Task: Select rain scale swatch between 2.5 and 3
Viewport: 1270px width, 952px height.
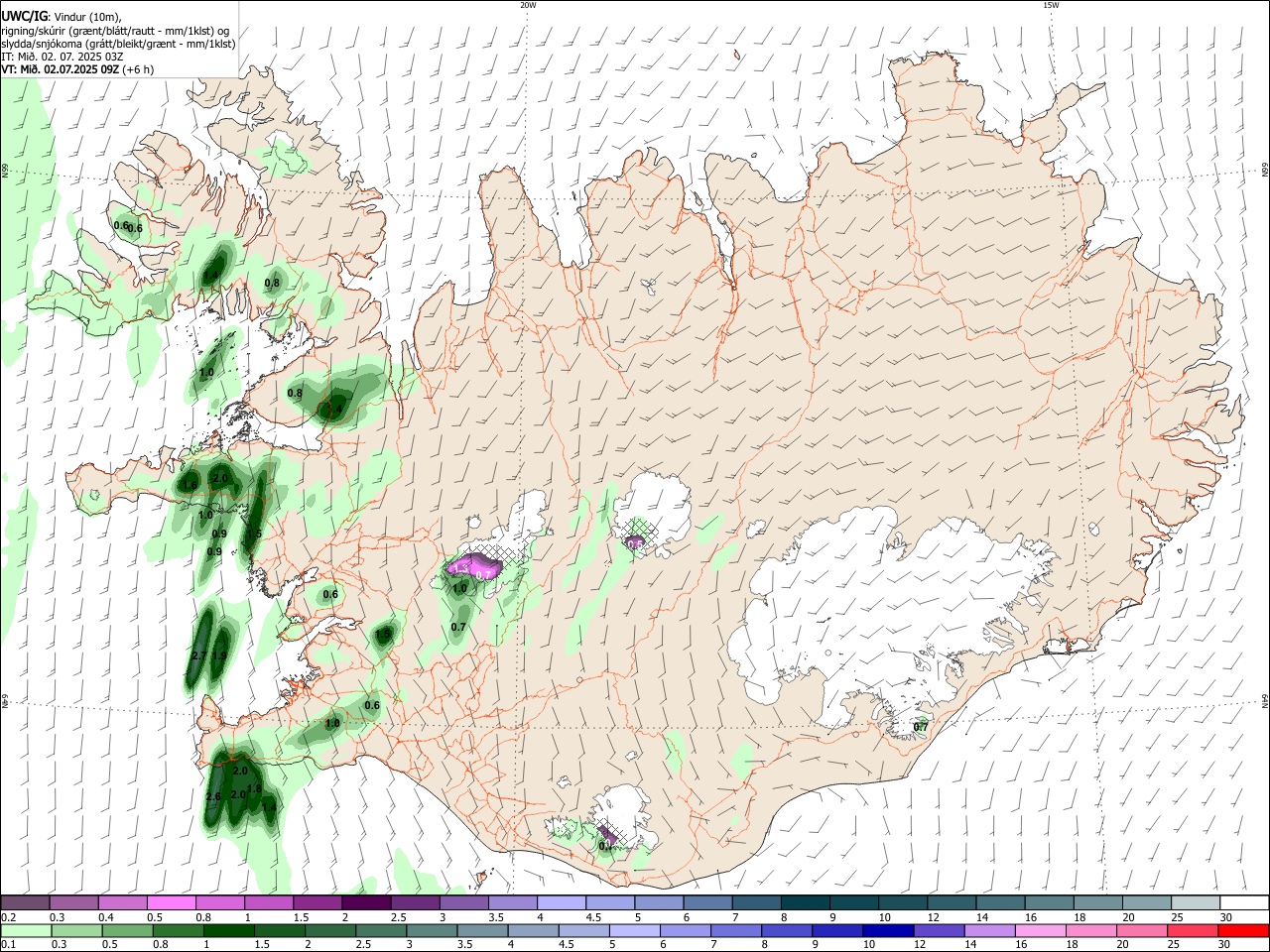Action: [381, 930]
